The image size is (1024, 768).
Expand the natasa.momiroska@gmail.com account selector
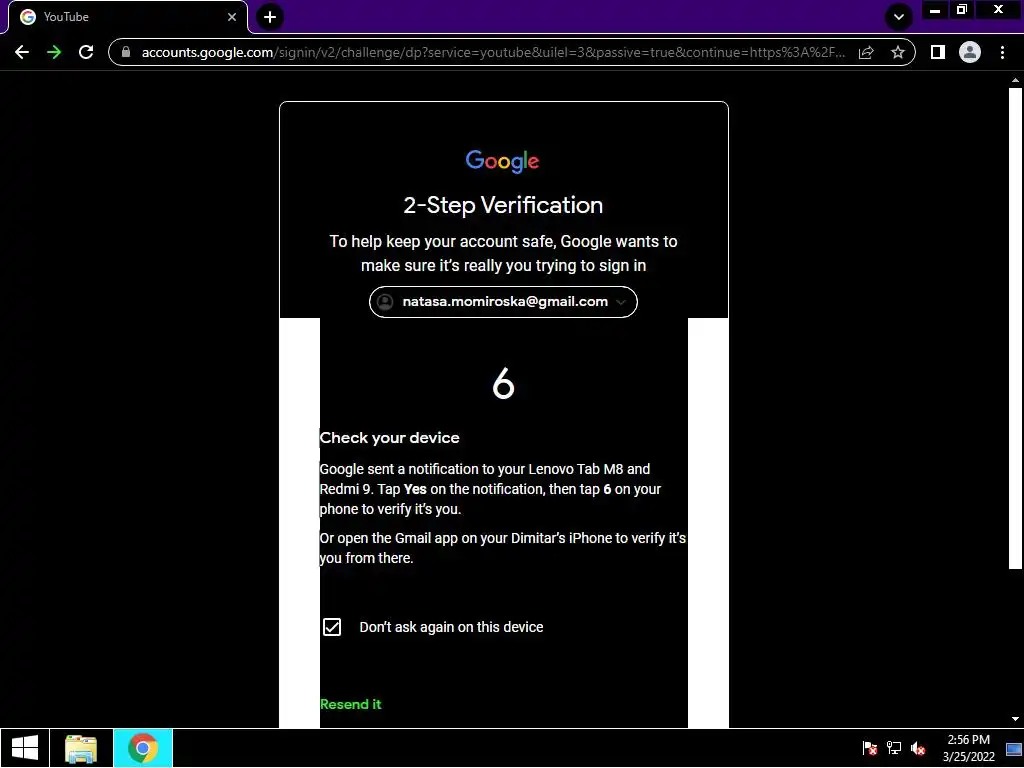503,302
